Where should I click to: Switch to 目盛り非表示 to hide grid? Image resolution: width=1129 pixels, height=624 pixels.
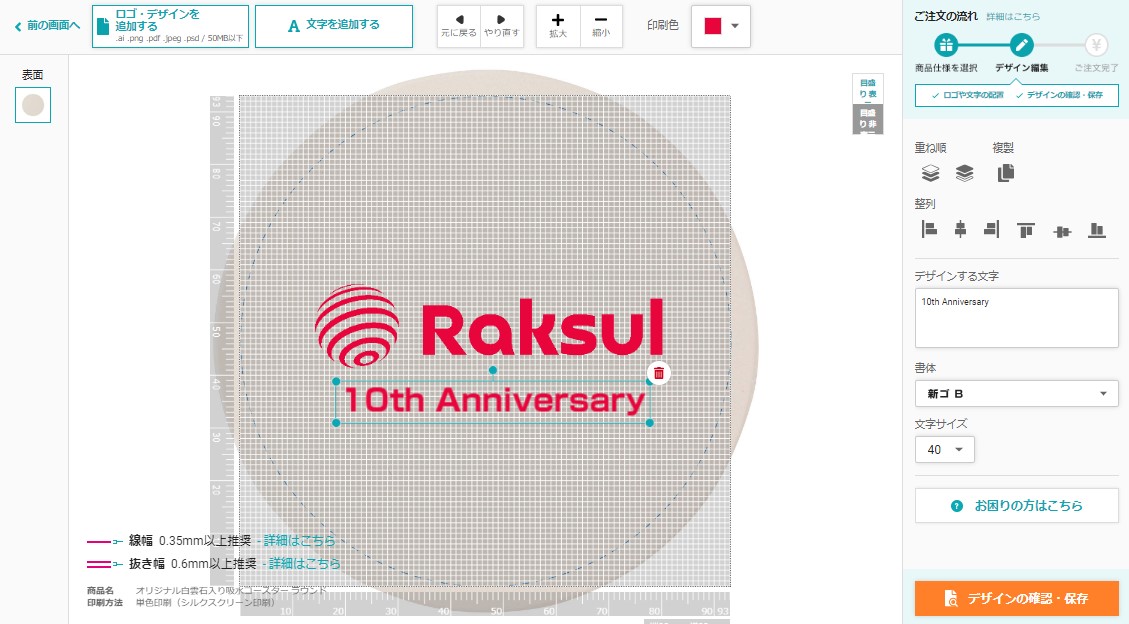868,119
